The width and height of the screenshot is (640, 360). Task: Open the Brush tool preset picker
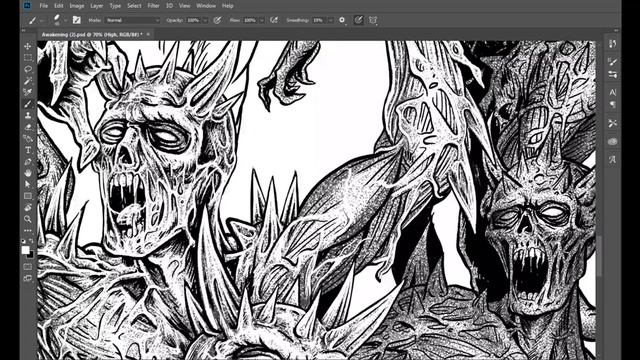(x=32, y=20)
